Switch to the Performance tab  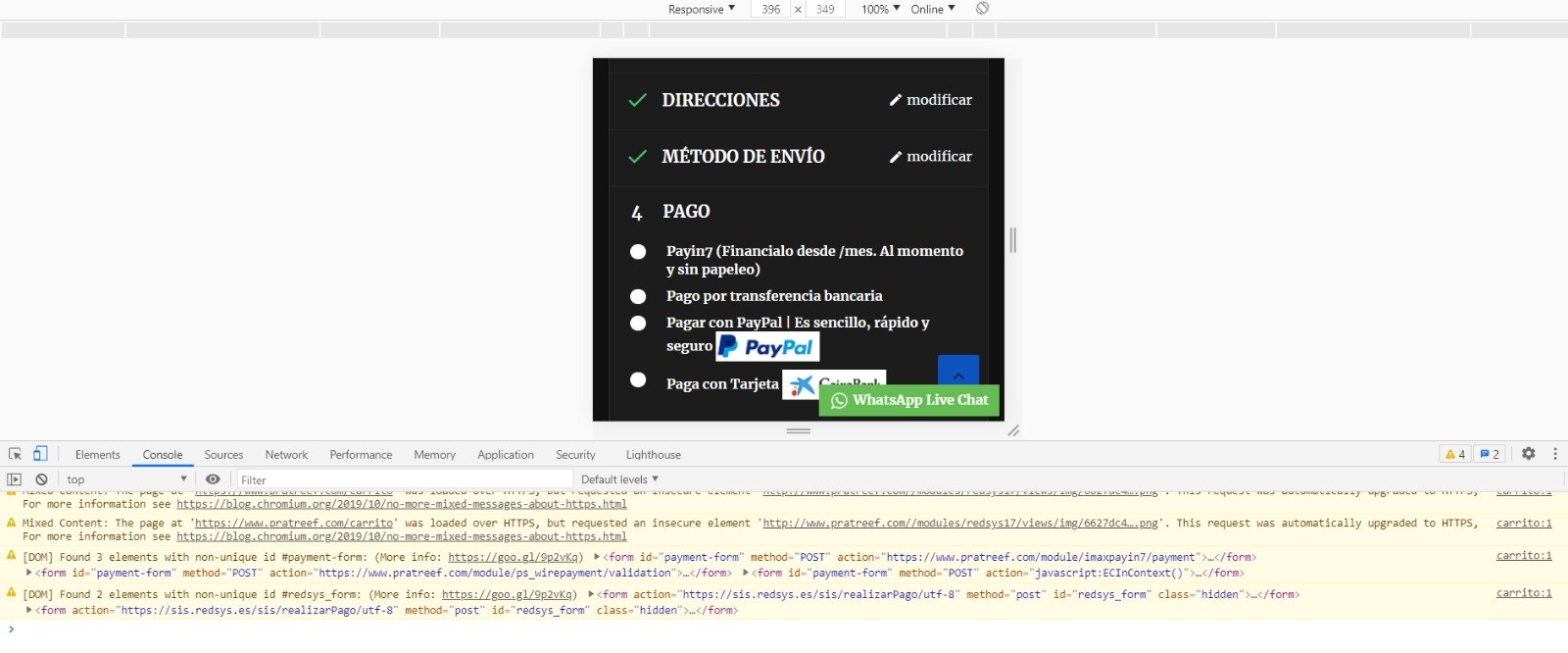point(361,455)
